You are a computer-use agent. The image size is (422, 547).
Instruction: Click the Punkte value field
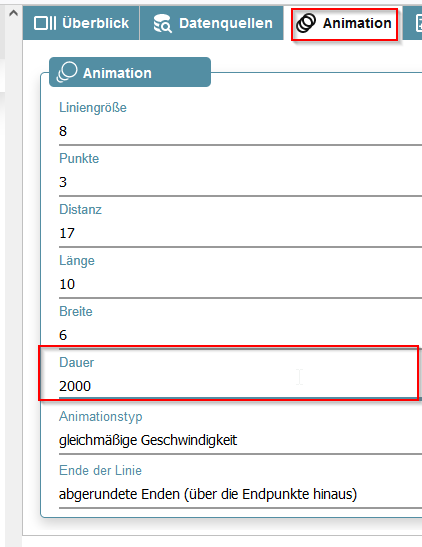coord(240,182)
